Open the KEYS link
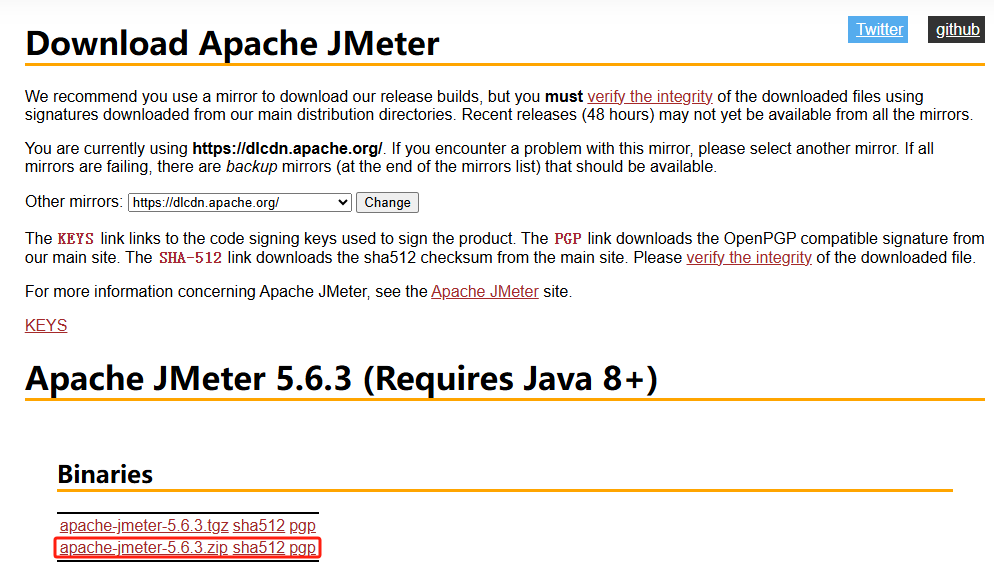This screenshot has height=573, width=994. click(46, 325)
